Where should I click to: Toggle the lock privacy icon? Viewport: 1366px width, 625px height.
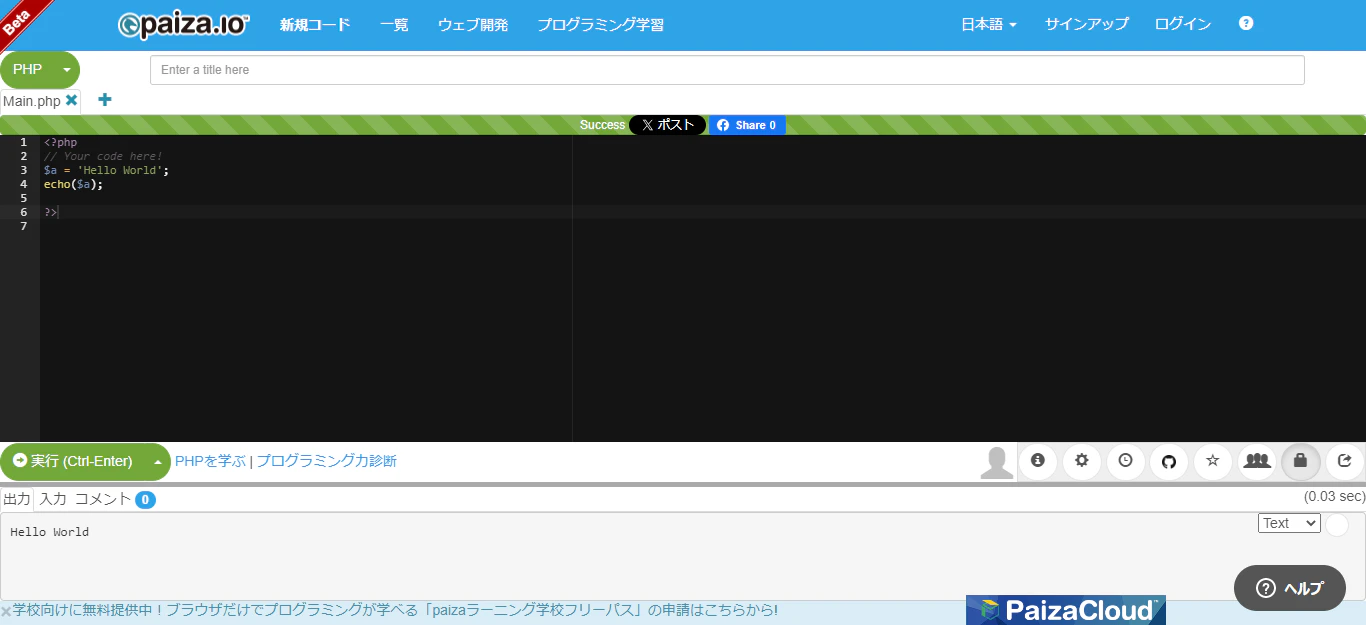click(x=1301, y=461)
